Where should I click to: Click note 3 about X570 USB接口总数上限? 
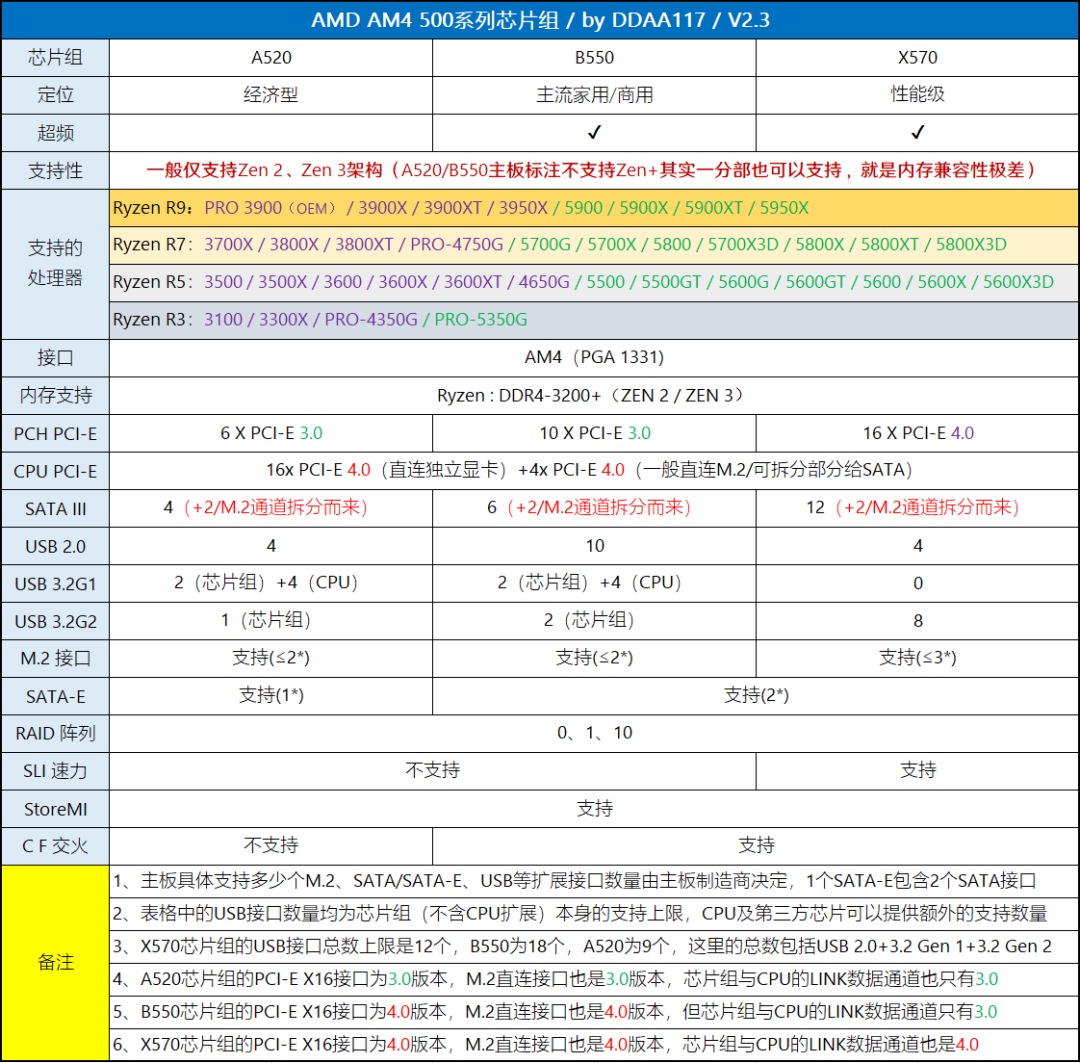click(x=594, y=947)
